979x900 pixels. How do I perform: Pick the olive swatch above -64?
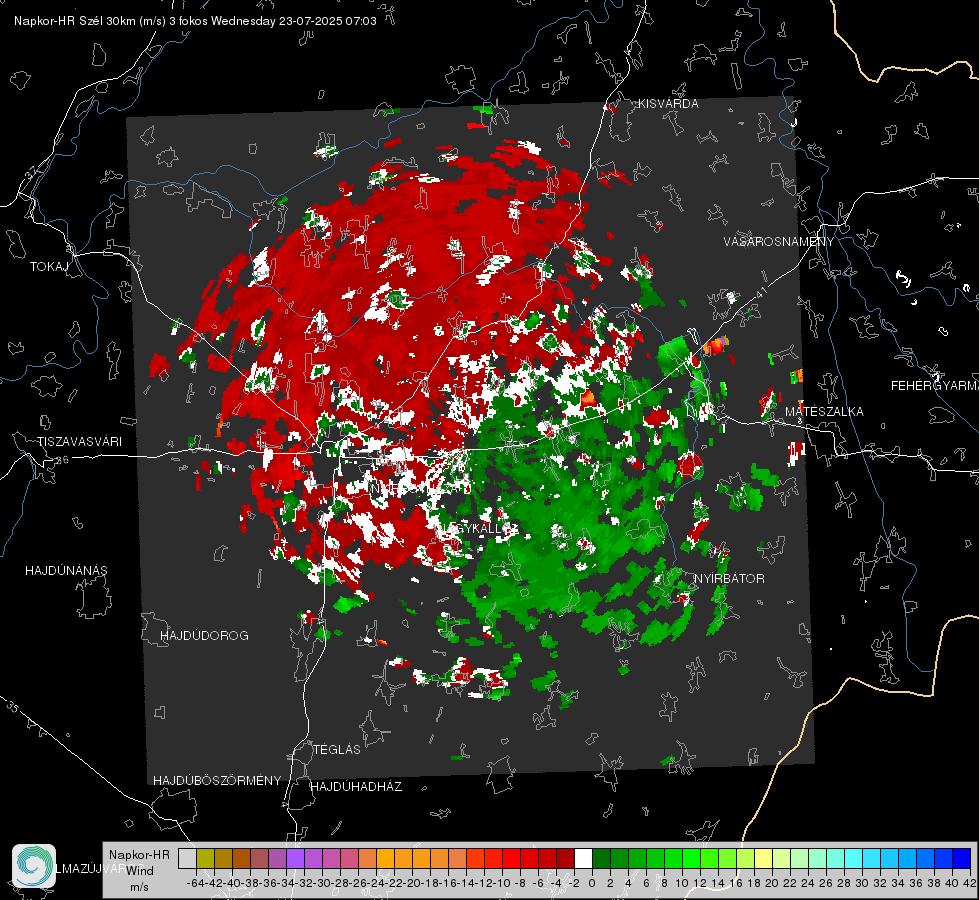pos(205,858)
